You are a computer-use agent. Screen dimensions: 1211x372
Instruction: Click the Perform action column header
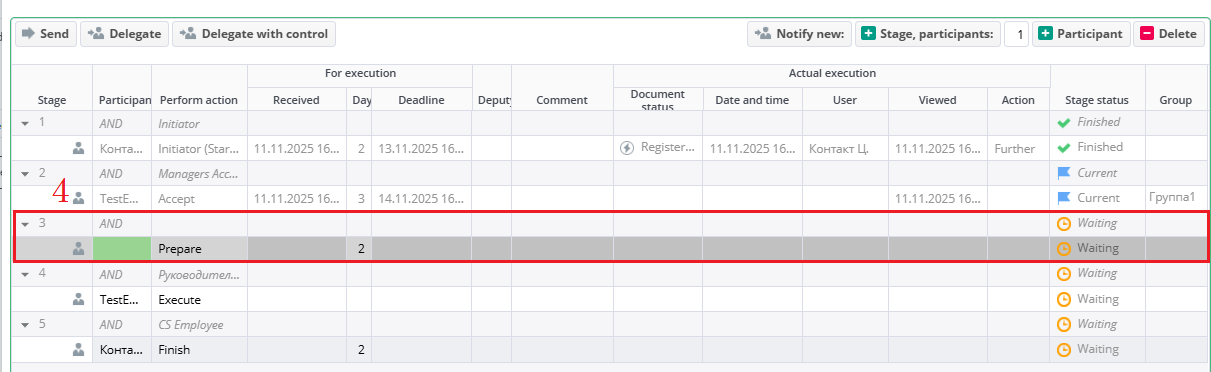[198, 100]
